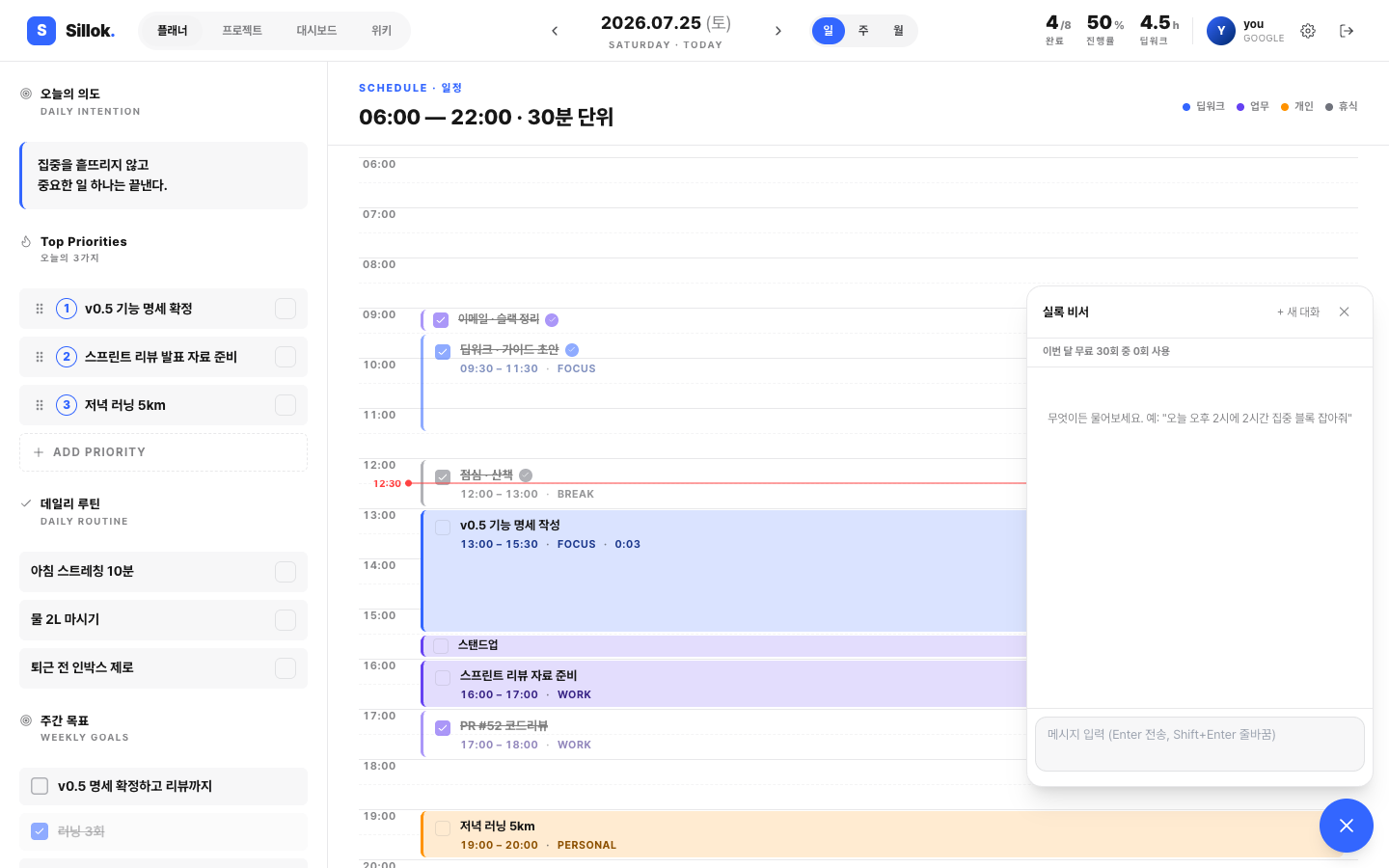Click the 오늘의 의도 target icon
The height and width of the screenshot is (868, 1389).
click(26, 94)
